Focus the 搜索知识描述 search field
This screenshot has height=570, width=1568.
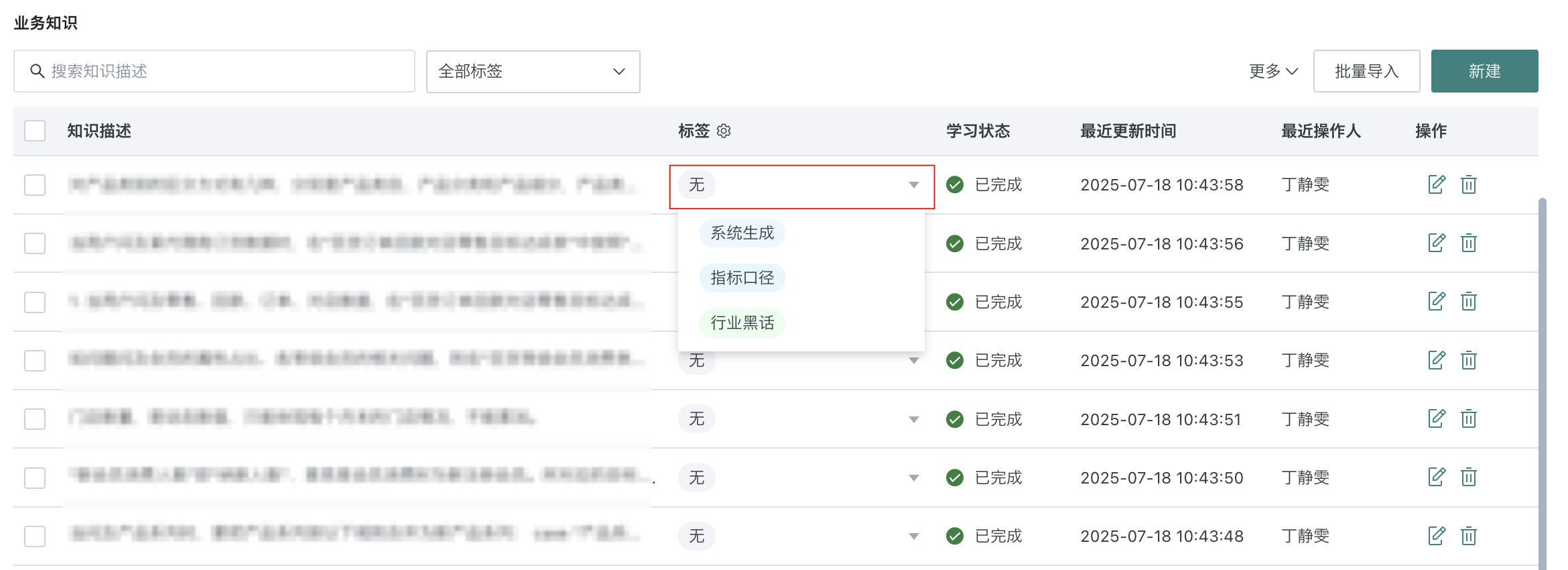[x=221, y=71]
